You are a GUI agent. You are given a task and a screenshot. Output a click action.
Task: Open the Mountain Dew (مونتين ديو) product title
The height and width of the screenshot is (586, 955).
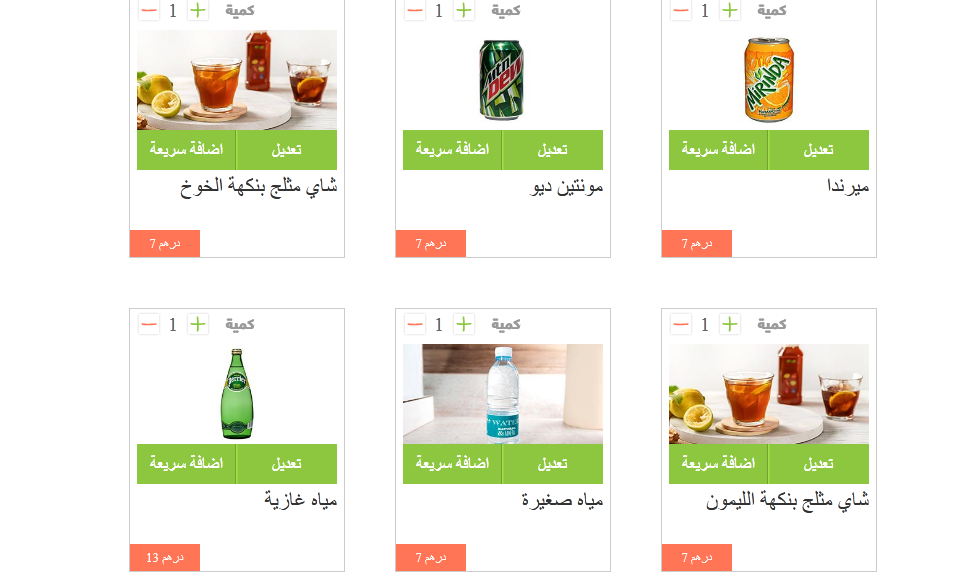(x=566, y=187)
